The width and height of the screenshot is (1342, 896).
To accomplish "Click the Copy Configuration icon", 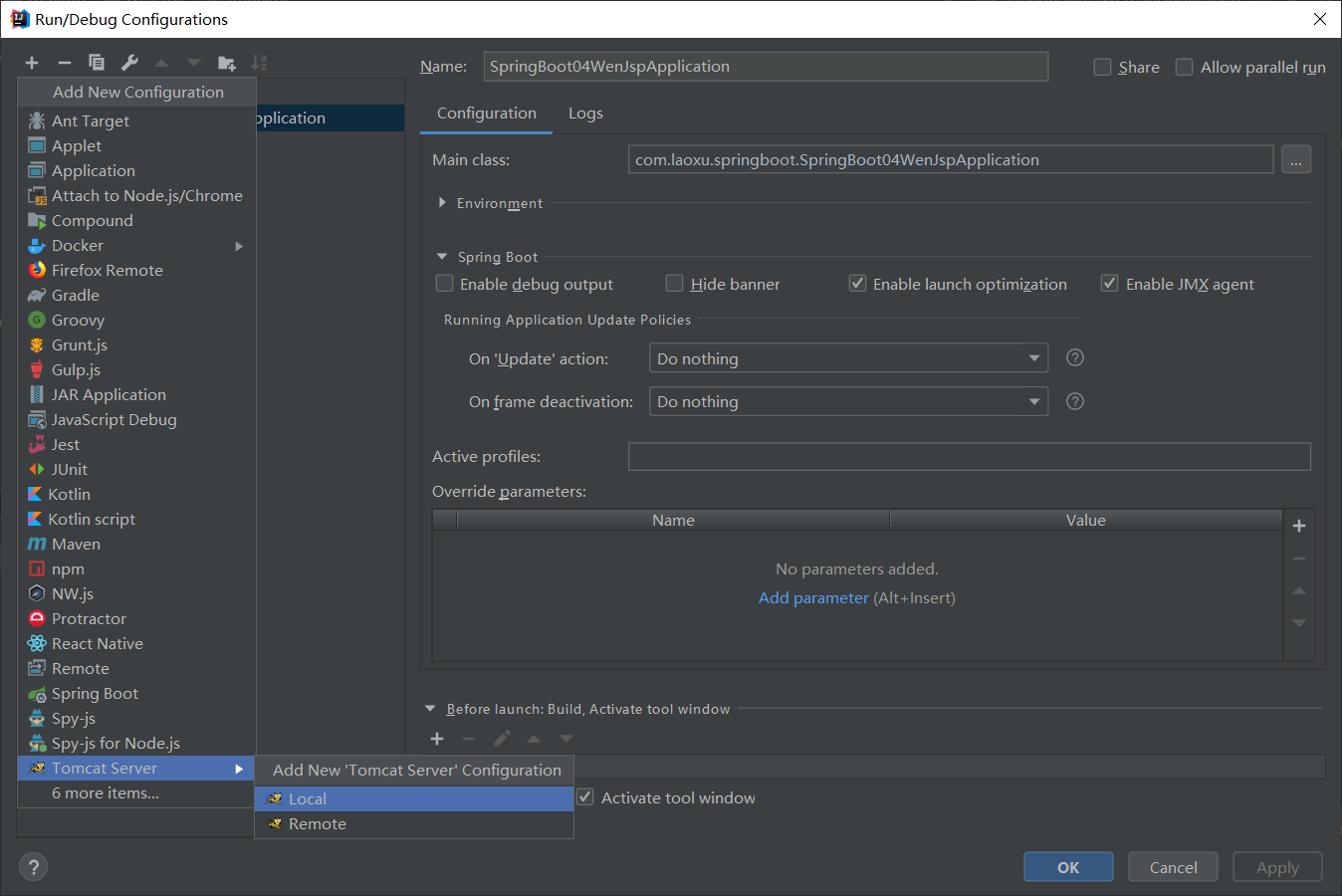I will coord(97,63).
